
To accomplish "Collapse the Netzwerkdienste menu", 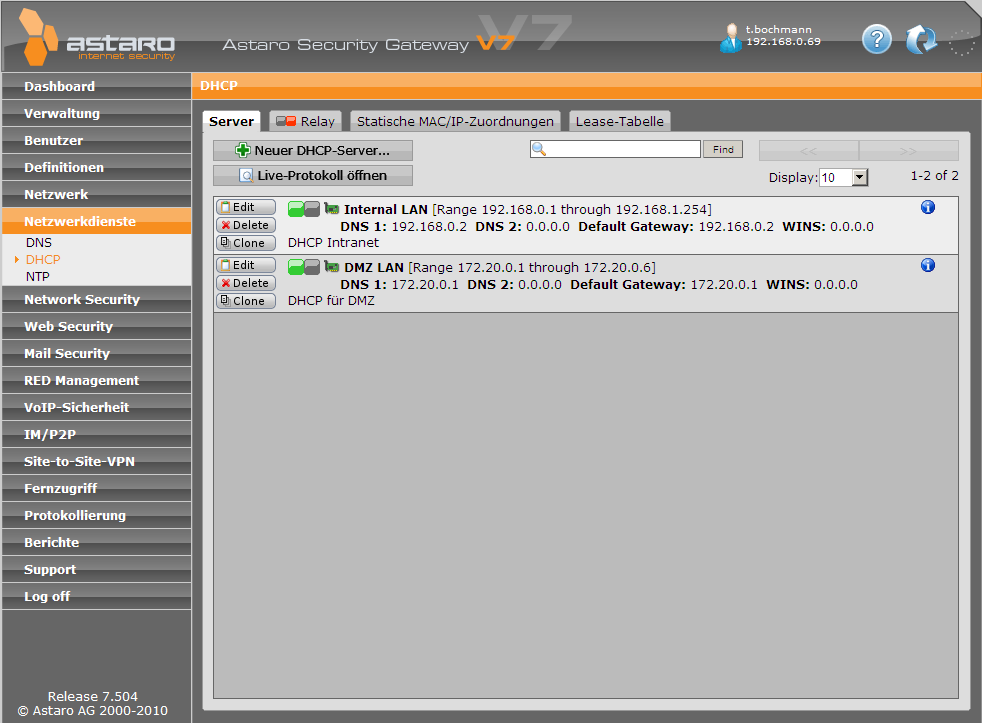I will pos(96,221).
